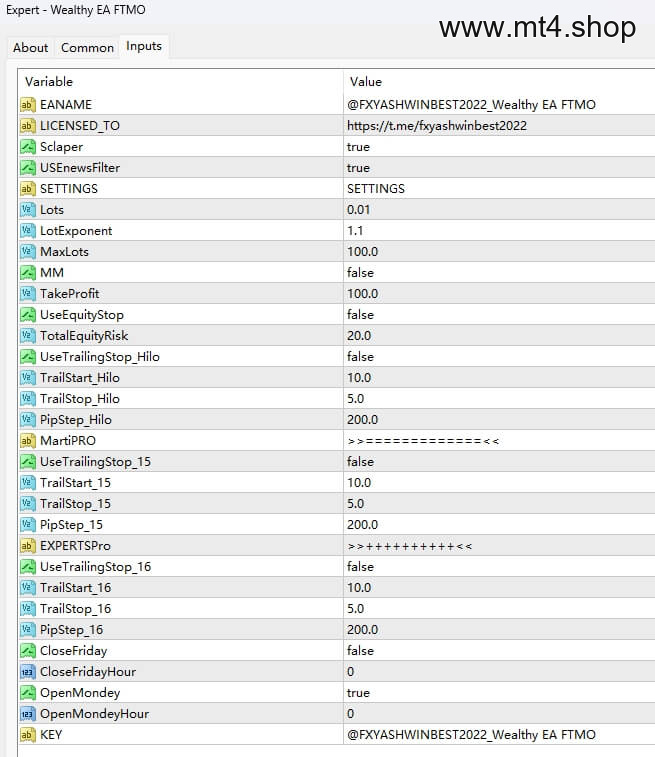
Task: Select the UseTrailingStop_Hilo false value
Action: 360,357
